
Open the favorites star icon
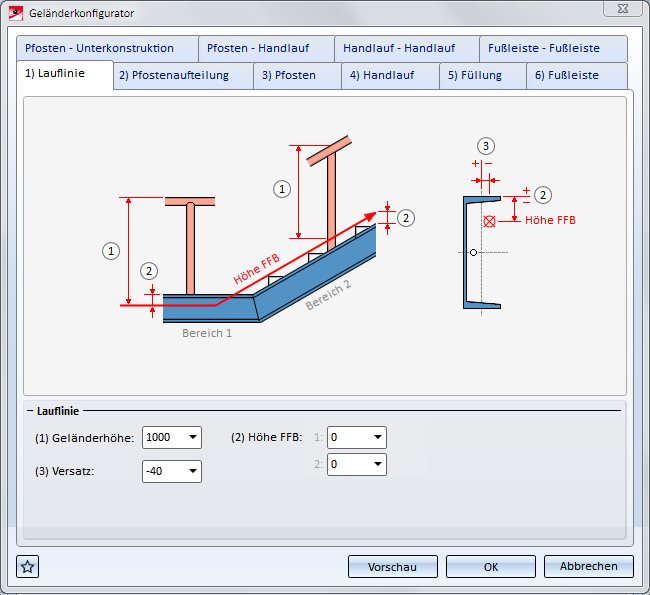27,566
